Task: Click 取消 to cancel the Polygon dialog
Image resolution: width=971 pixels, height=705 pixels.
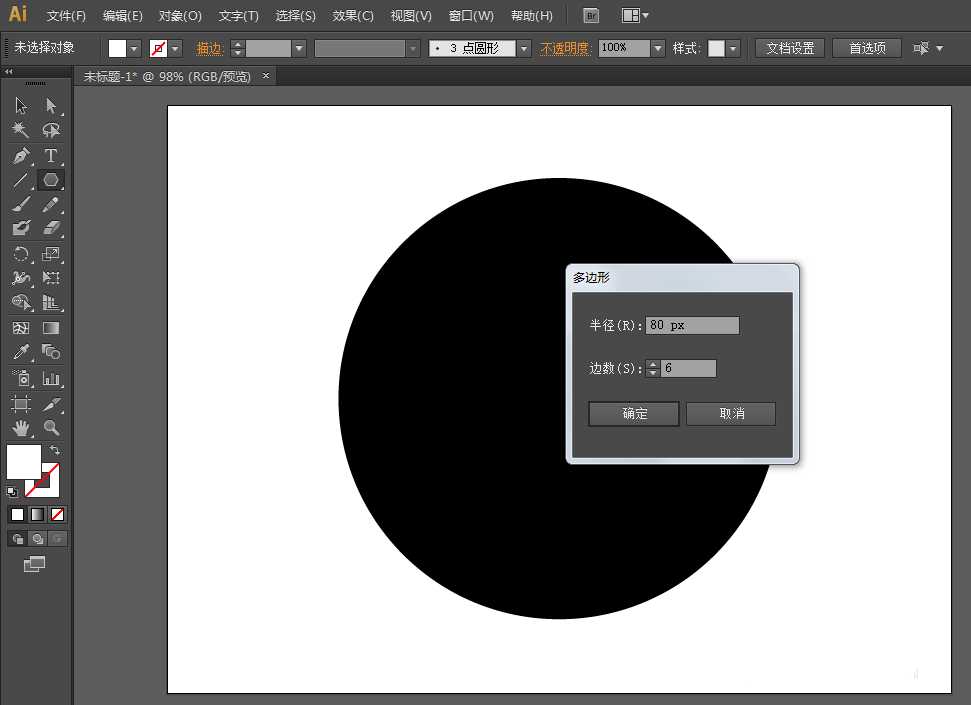Action: (730, 413)
